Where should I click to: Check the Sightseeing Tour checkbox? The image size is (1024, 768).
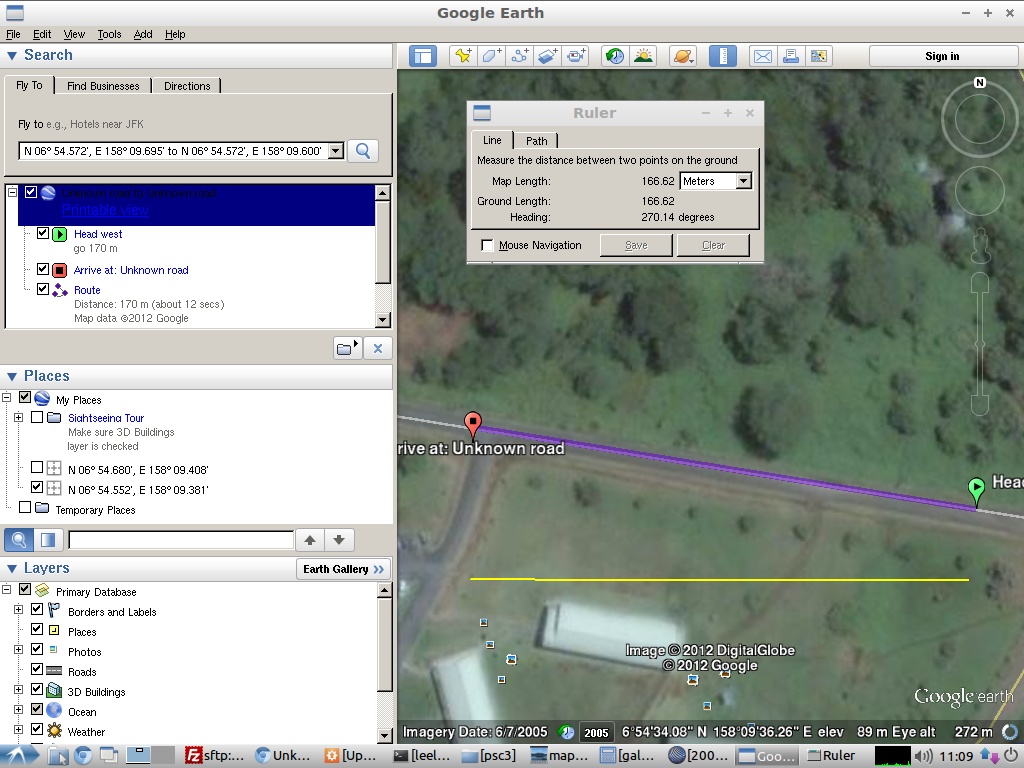(37, 417)
